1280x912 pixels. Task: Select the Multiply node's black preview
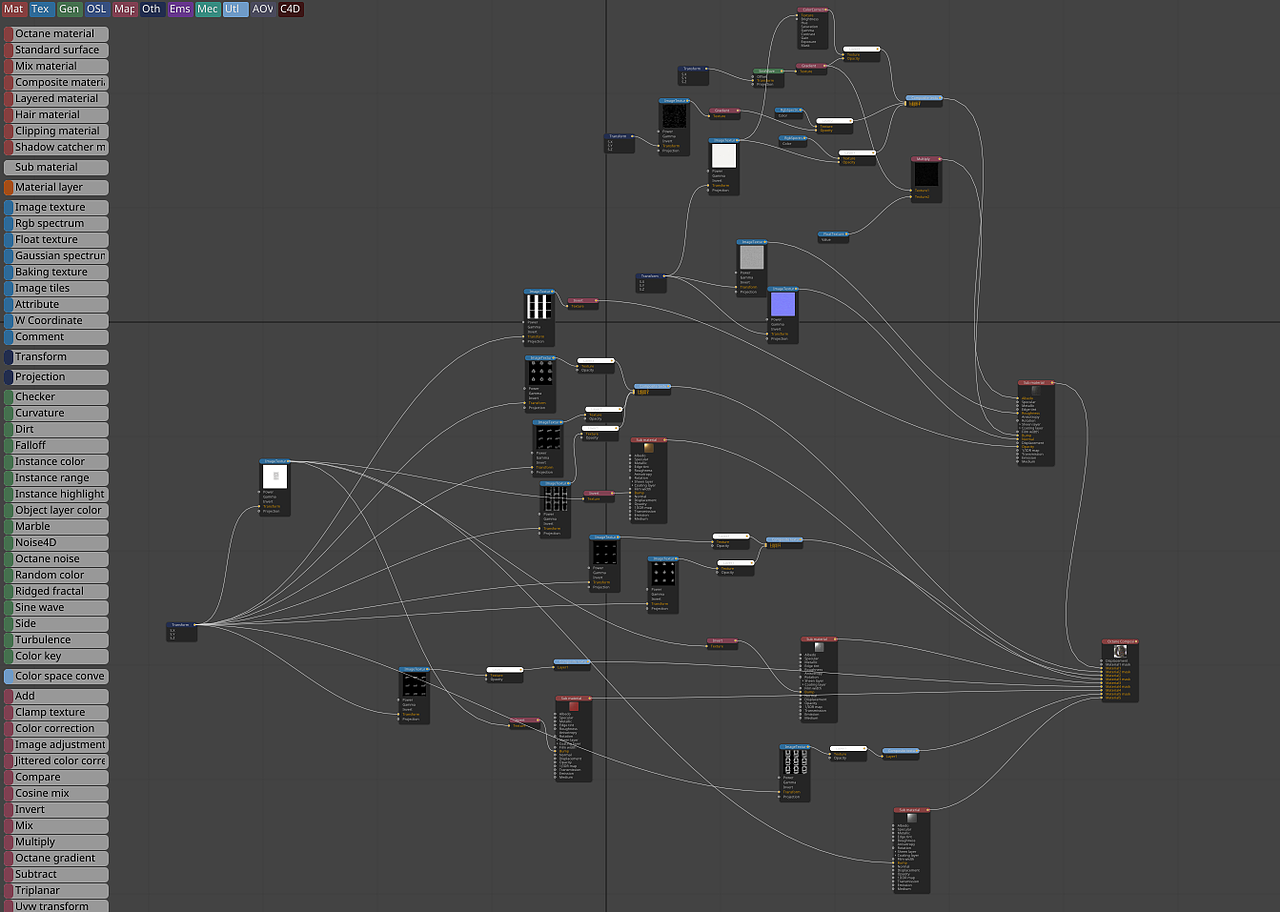pos(926,174)
